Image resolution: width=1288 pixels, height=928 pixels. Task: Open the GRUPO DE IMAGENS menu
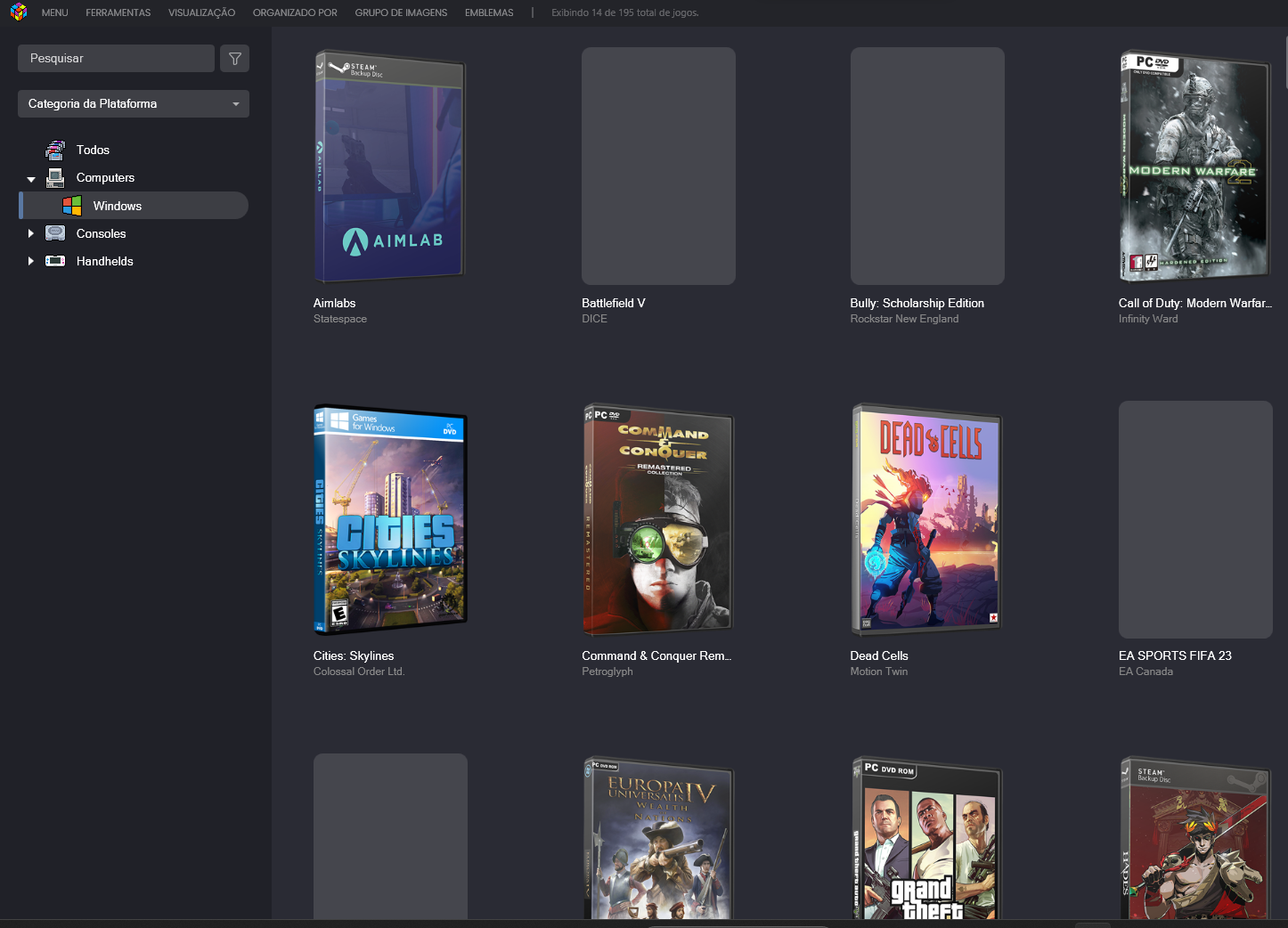pos(401,12)
